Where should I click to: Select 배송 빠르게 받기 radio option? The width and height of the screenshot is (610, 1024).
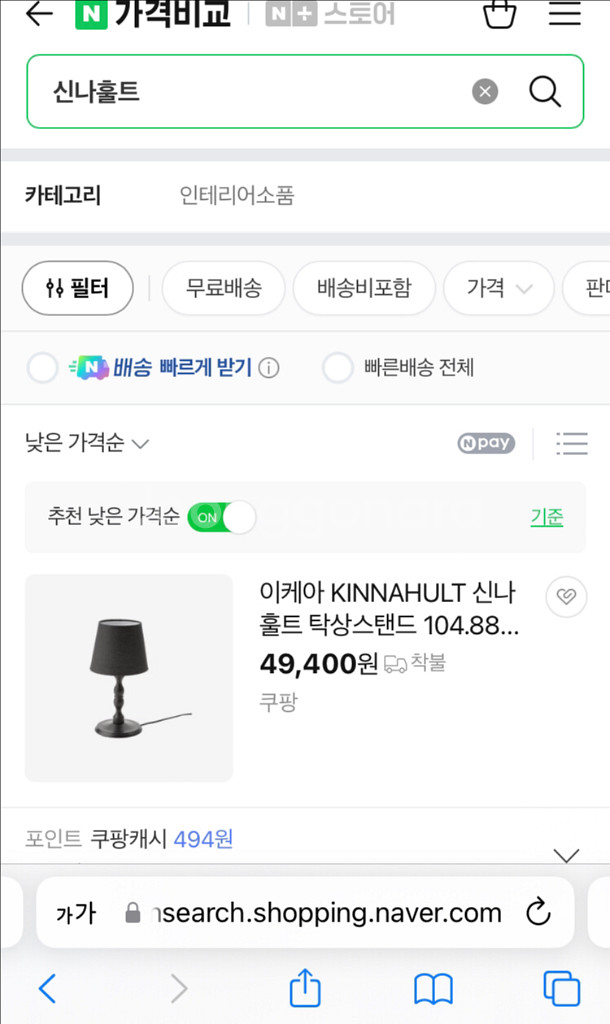[x=43, y=368]
